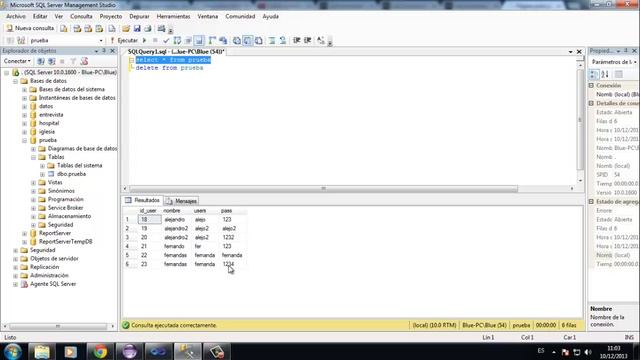The image size is (640, 360).
Task: Click the Object Explorer filter icon
Action: coord(73,61)
